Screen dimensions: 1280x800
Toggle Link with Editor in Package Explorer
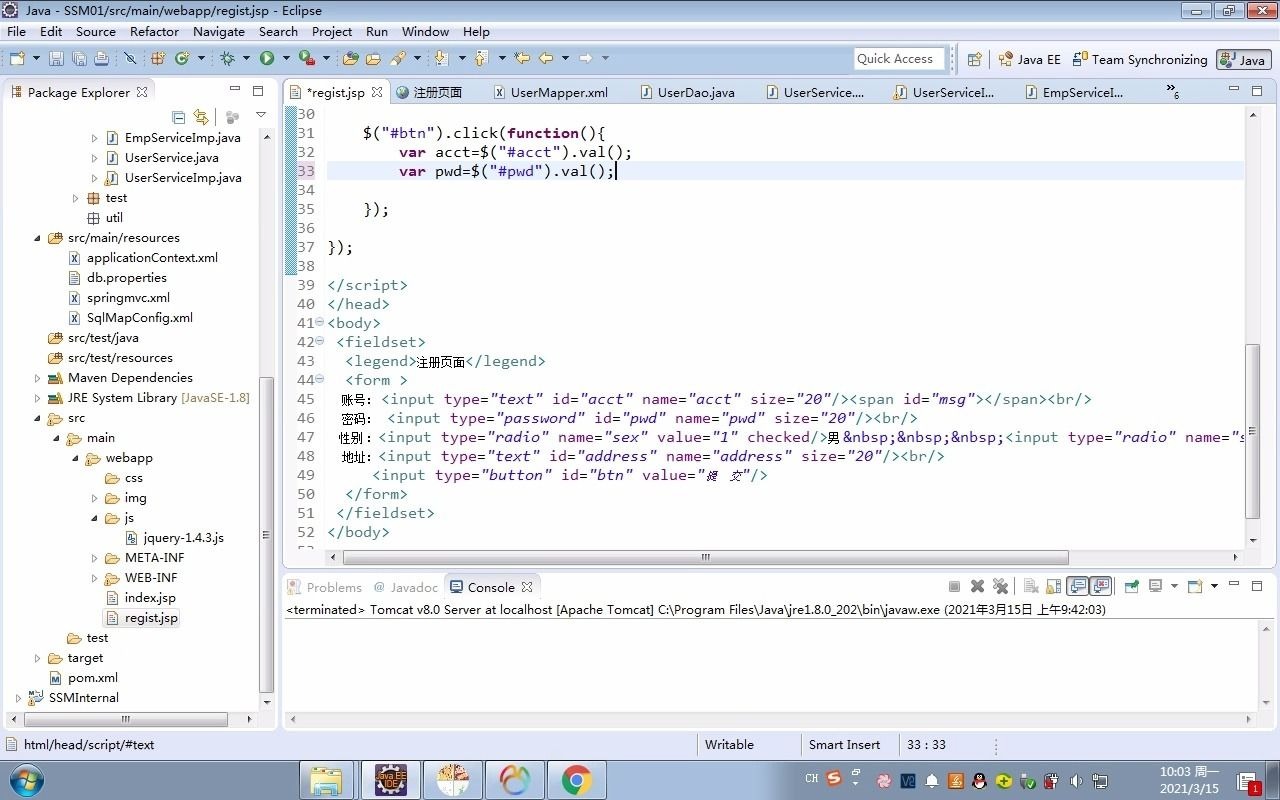click(x=201, y=116)
